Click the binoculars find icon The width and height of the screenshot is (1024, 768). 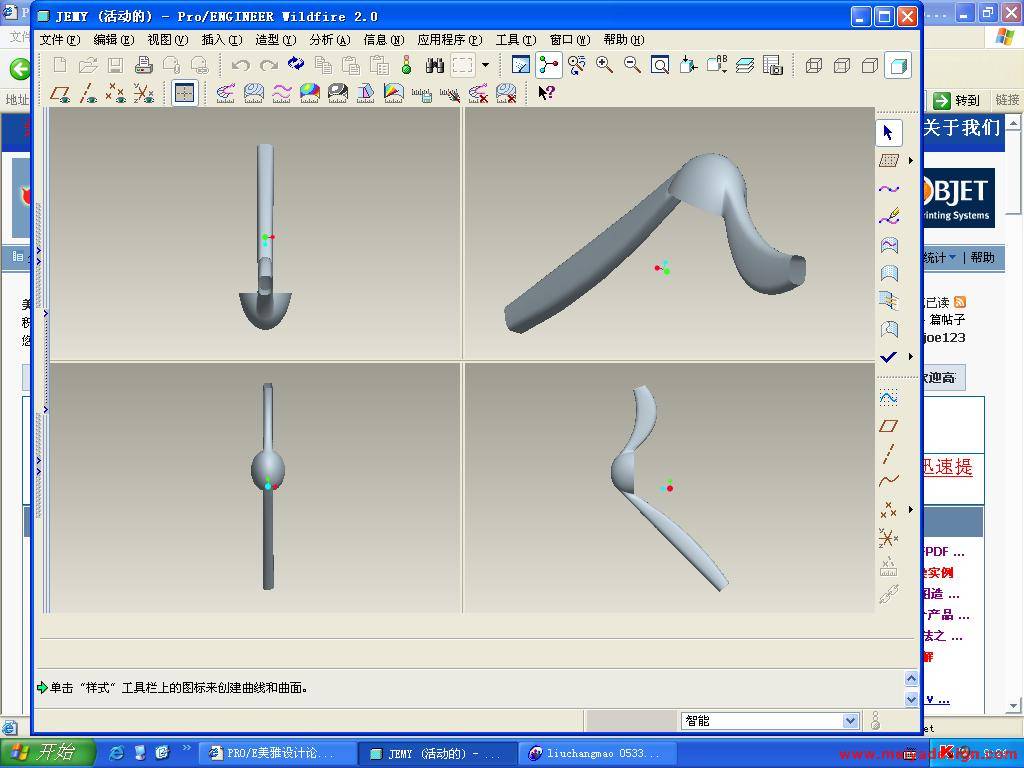tap(434, 65)
